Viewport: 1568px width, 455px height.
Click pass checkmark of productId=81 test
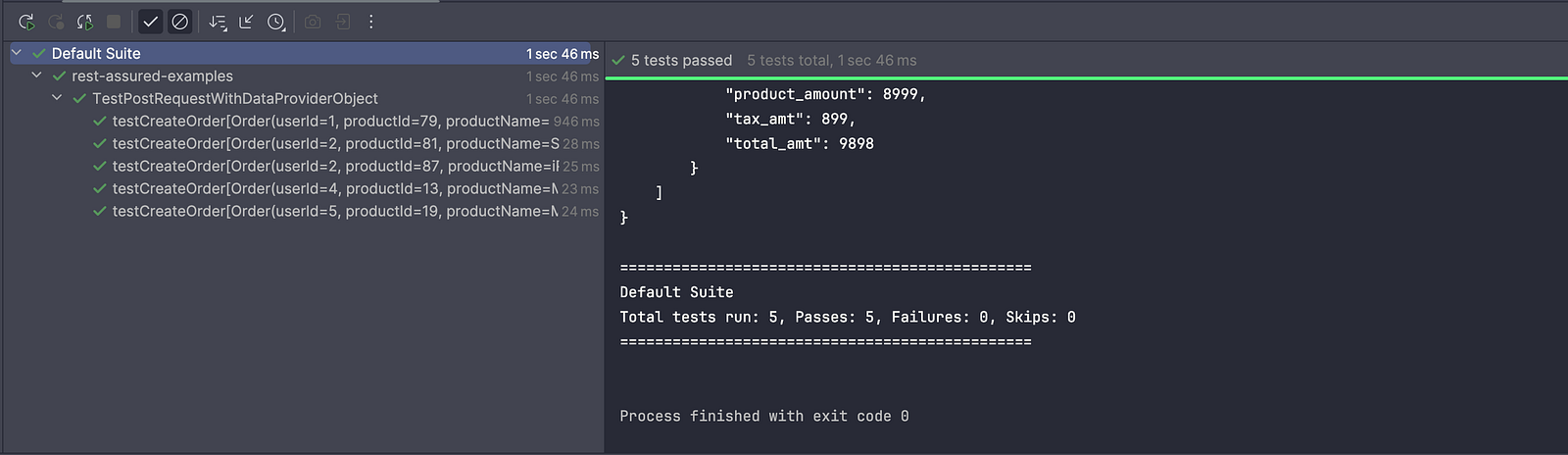coord(99,143)
